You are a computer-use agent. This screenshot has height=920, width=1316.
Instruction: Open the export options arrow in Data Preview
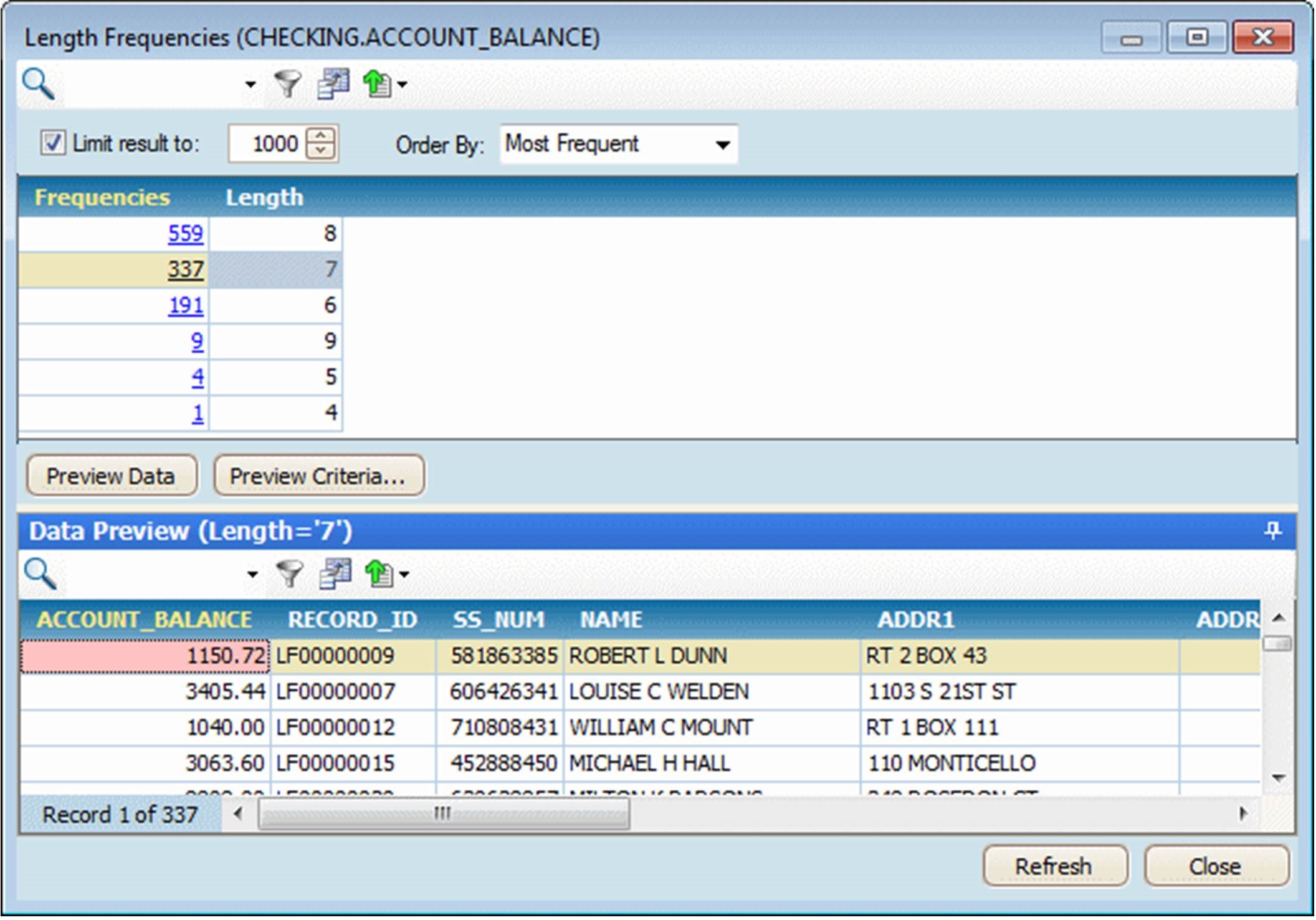[404, 574]
